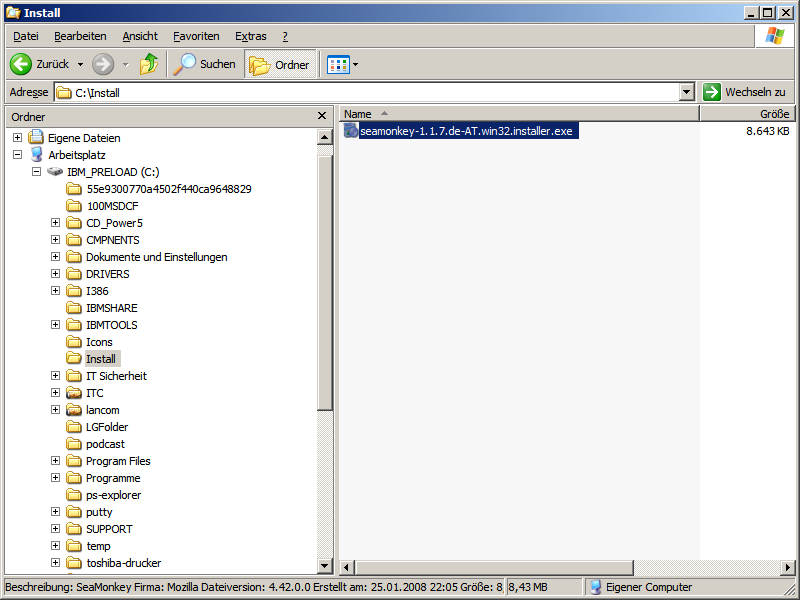Expand the putty folder node
The width and height of the screenshot is (800, 600).
(55, 512)
